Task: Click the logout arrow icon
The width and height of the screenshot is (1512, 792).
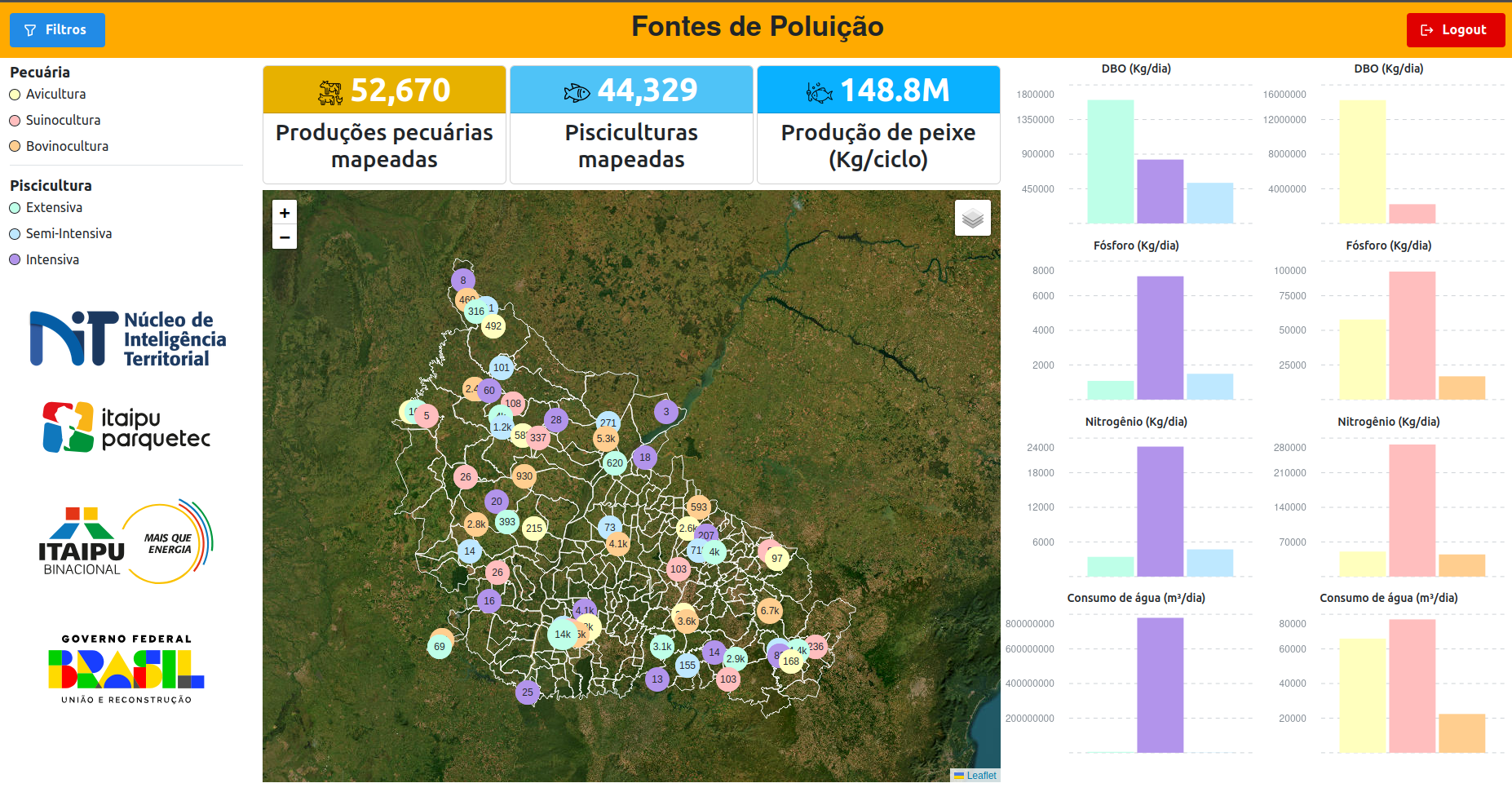Action: (x=1427, y=29)
